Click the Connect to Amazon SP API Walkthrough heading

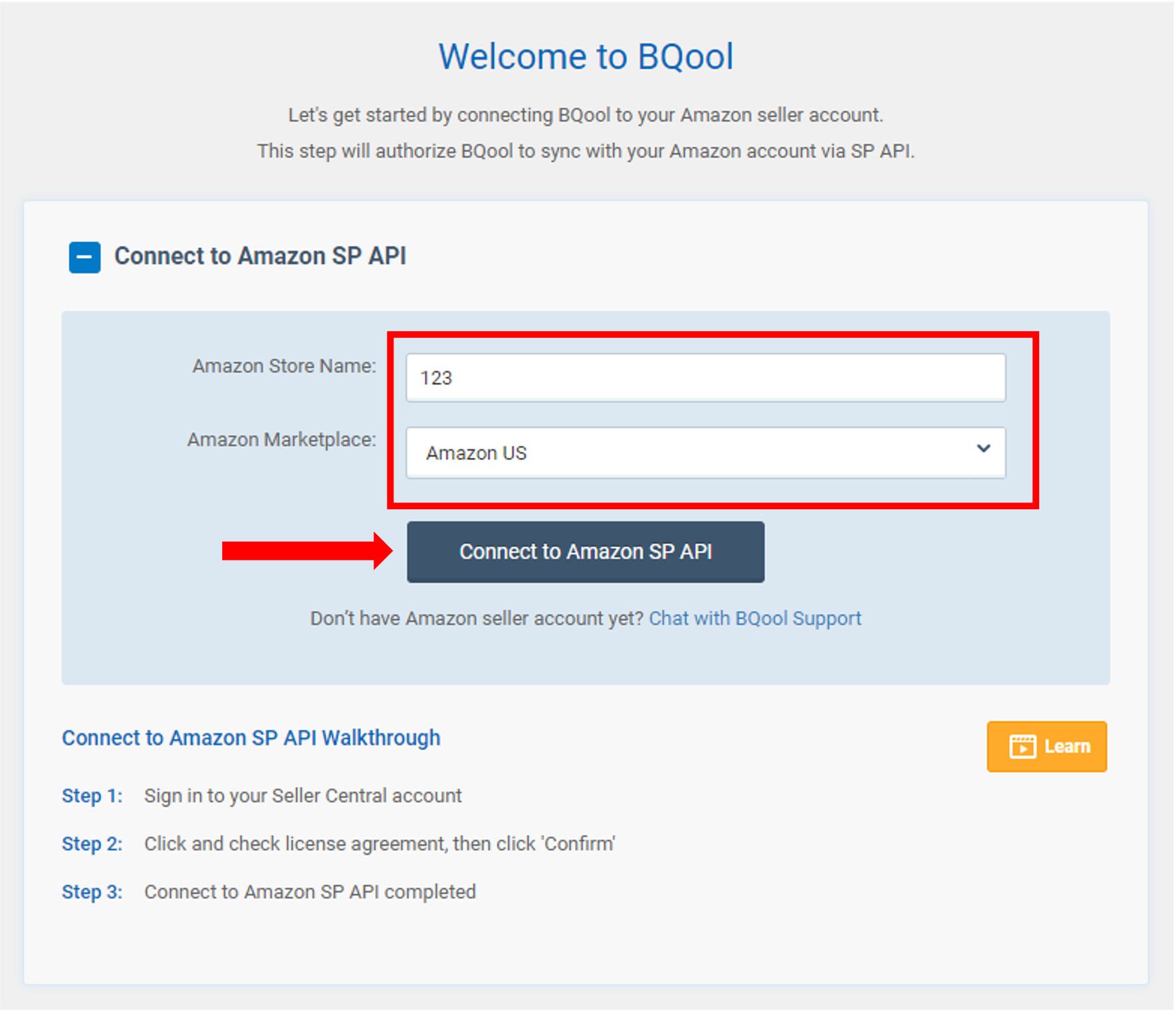[x=251, y=738]
